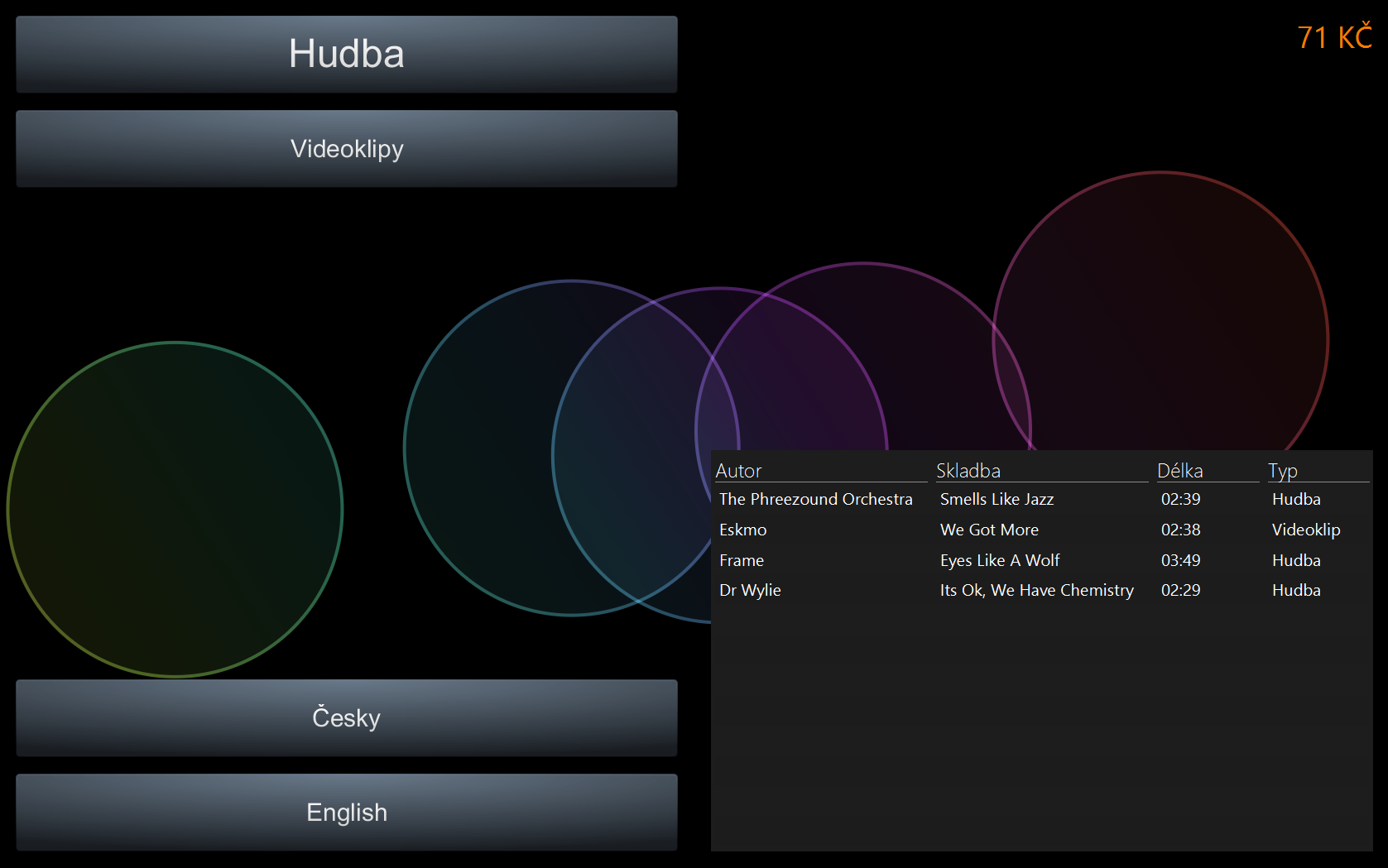Viewport: 1388px width, 868px height.
Task: Click the Typ column header
Action: point(1283,471)
